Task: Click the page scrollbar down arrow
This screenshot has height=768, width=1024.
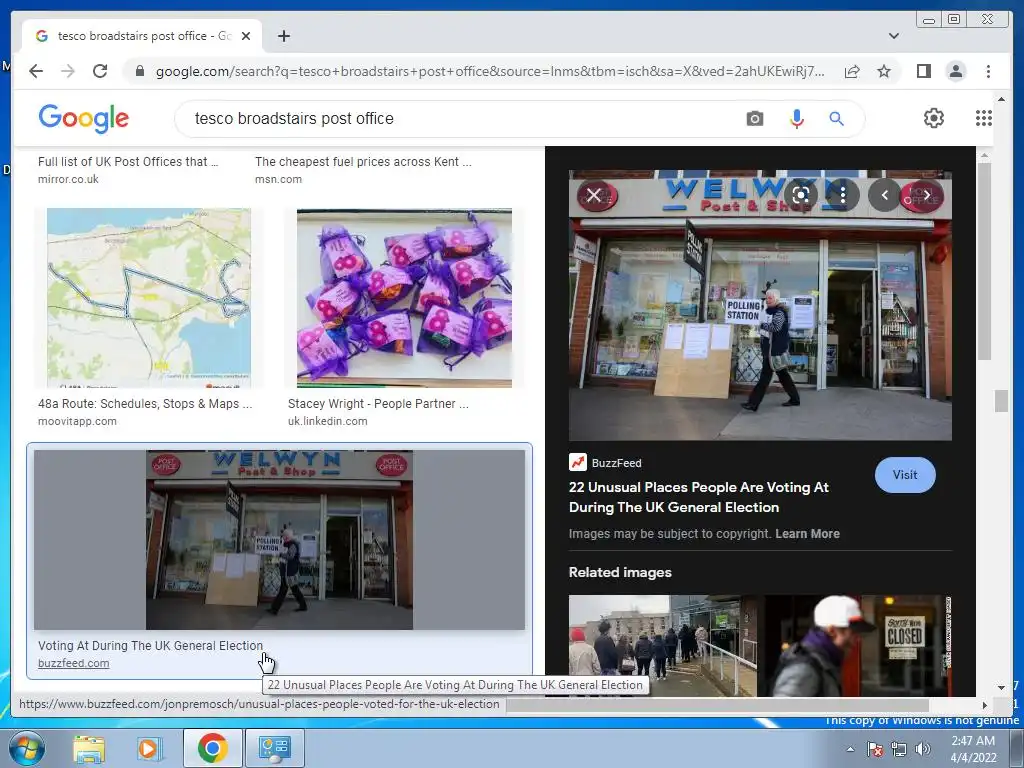Action: click(1001, 687)
